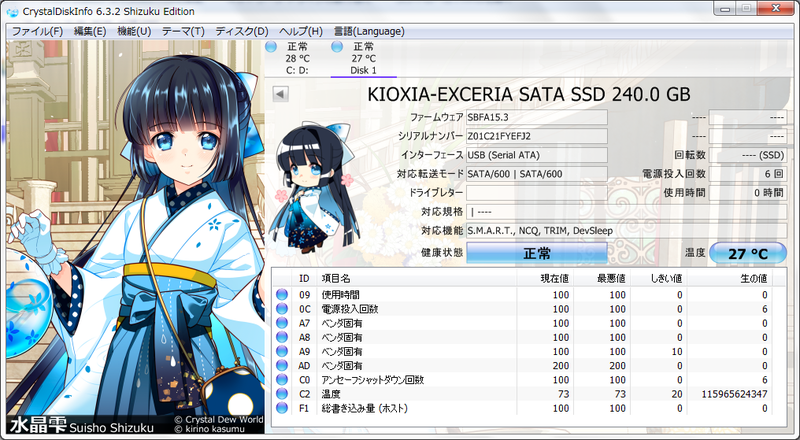The height and width of the screenshot is (440, 800).
Task: Click the status icon for ID A7 row
Action: pyautogui.click(x=282, y=323)
